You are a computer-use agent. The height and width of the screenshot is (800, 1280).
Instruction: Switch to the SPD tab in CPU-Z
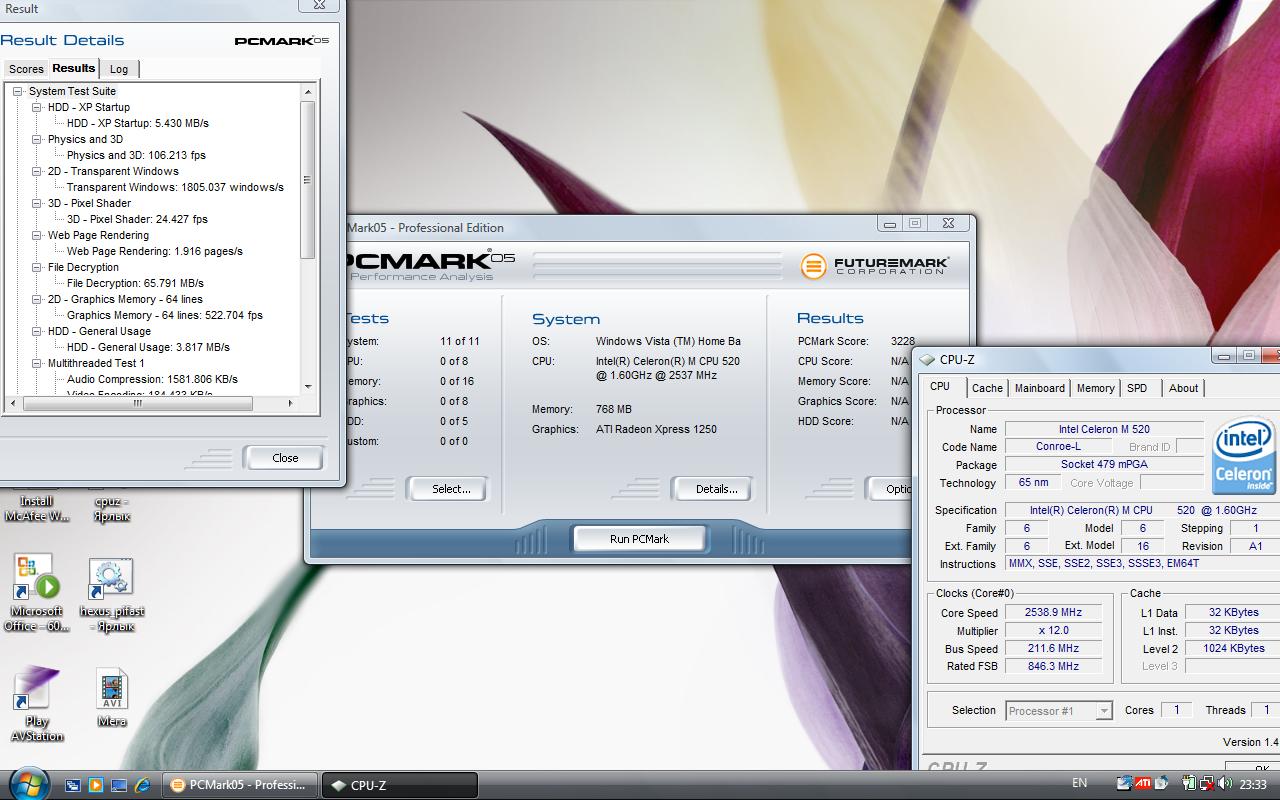pyautogui.click(x=1137, y=388)
